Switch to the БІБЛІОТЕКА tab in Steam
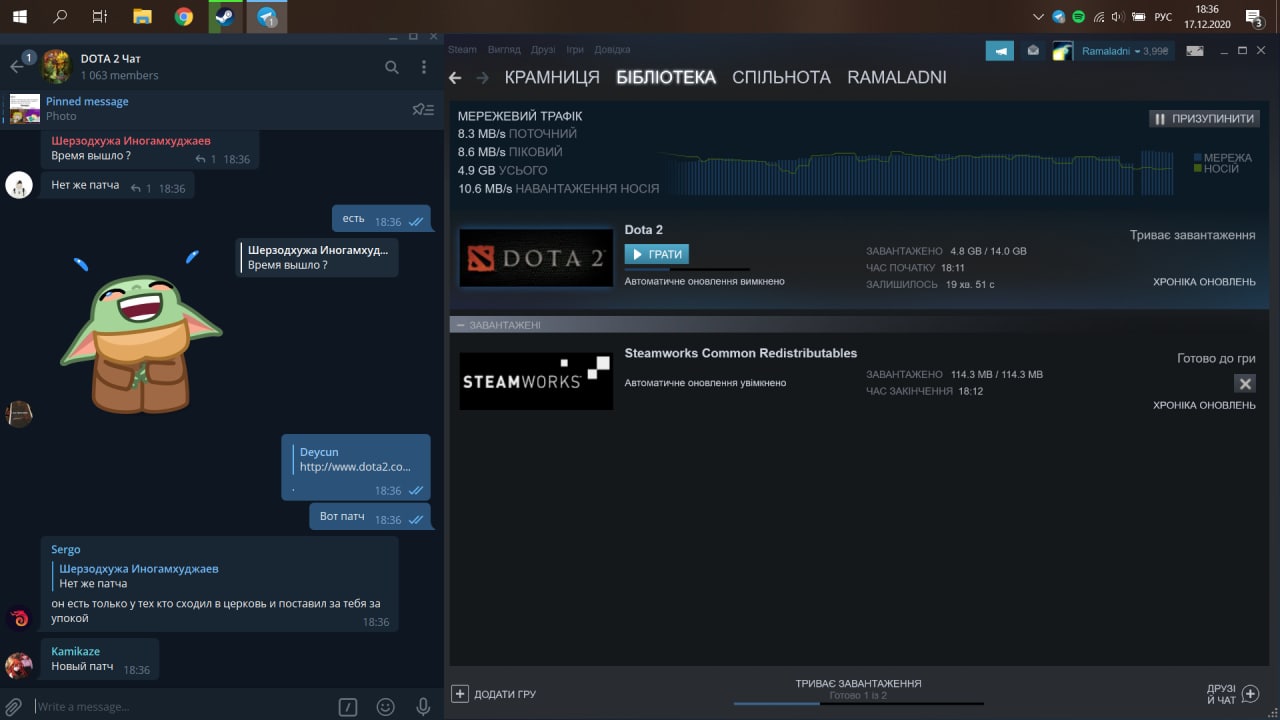1280x720 pixels. click(666, 78)
